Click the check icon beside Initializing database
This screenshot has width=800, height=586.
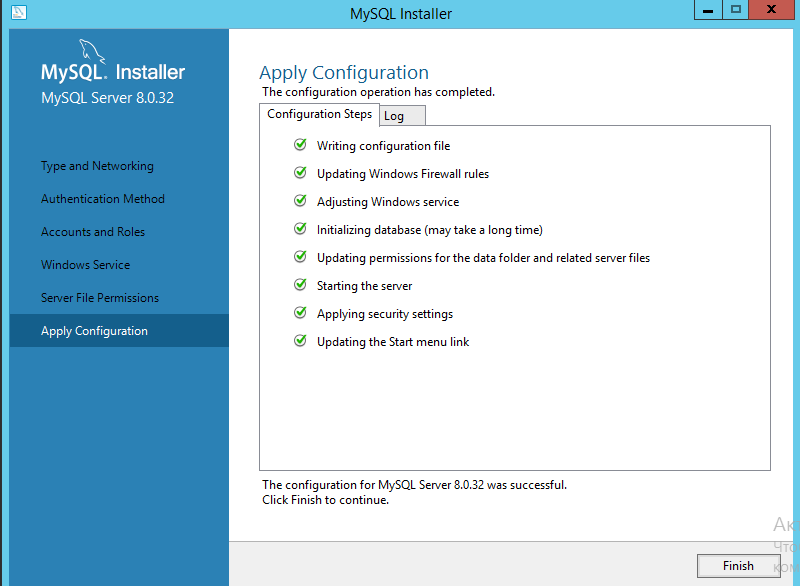pyautogui.click(x=301, y=229)
